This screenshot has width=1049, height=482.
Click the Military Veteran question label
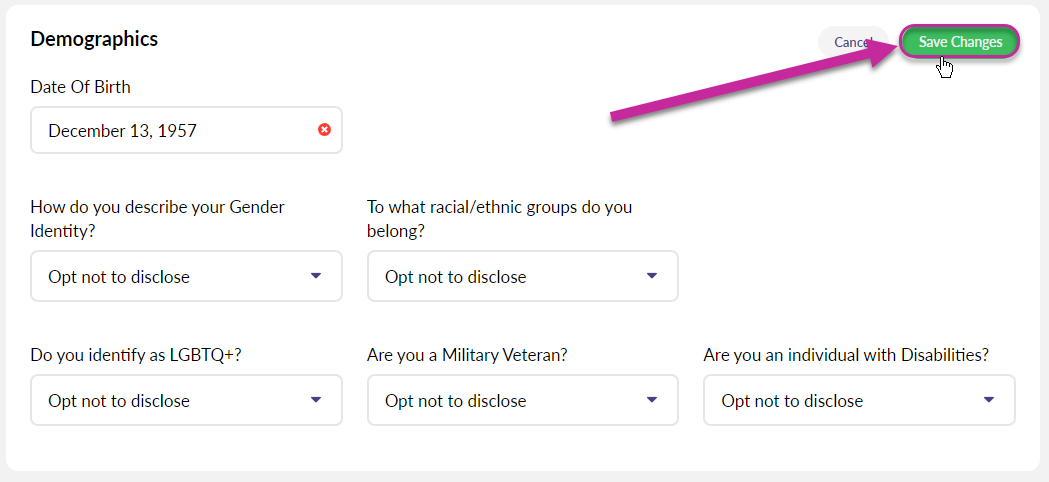[x=467, y=355]
